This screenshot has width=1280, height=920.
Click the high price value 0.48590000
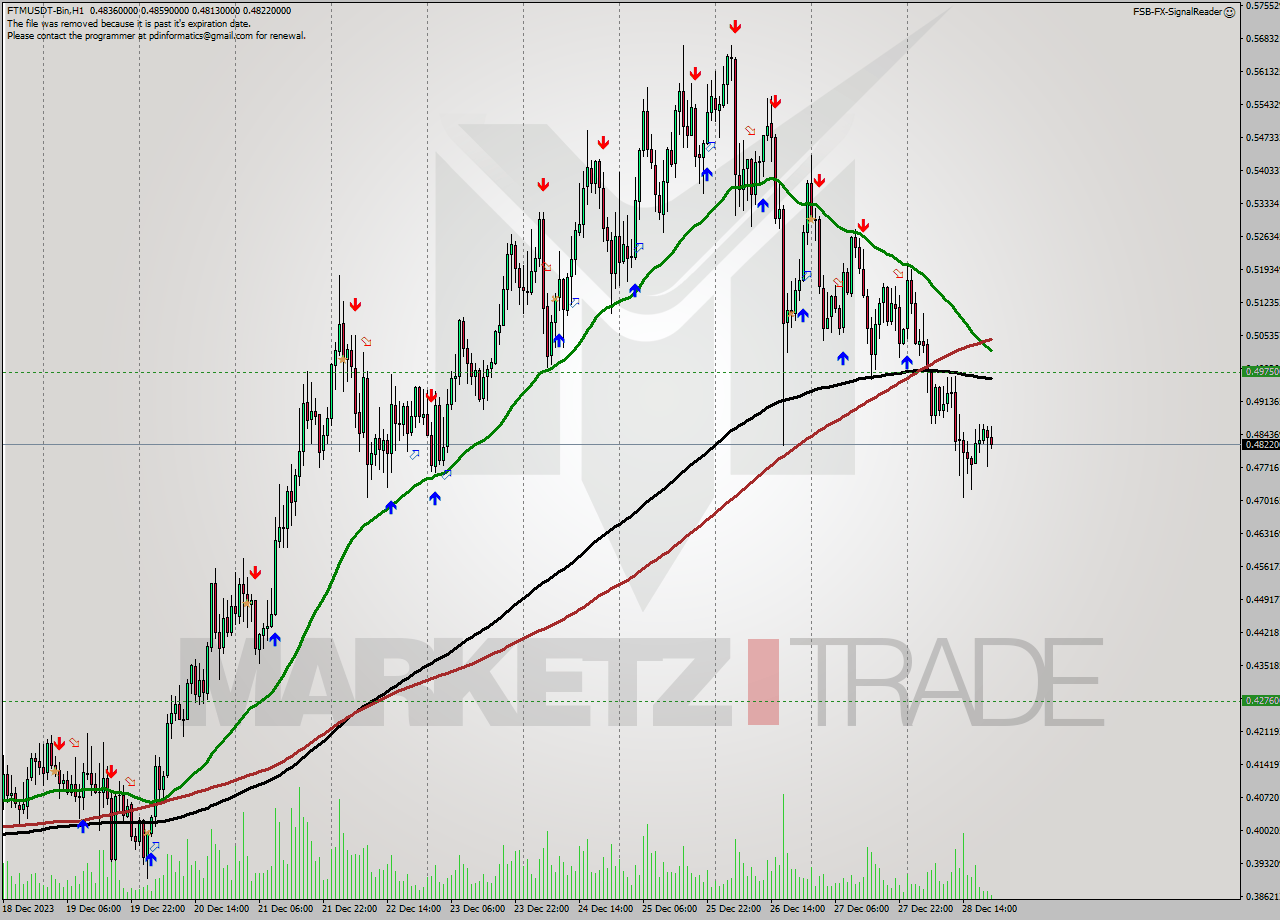[166, 11]
